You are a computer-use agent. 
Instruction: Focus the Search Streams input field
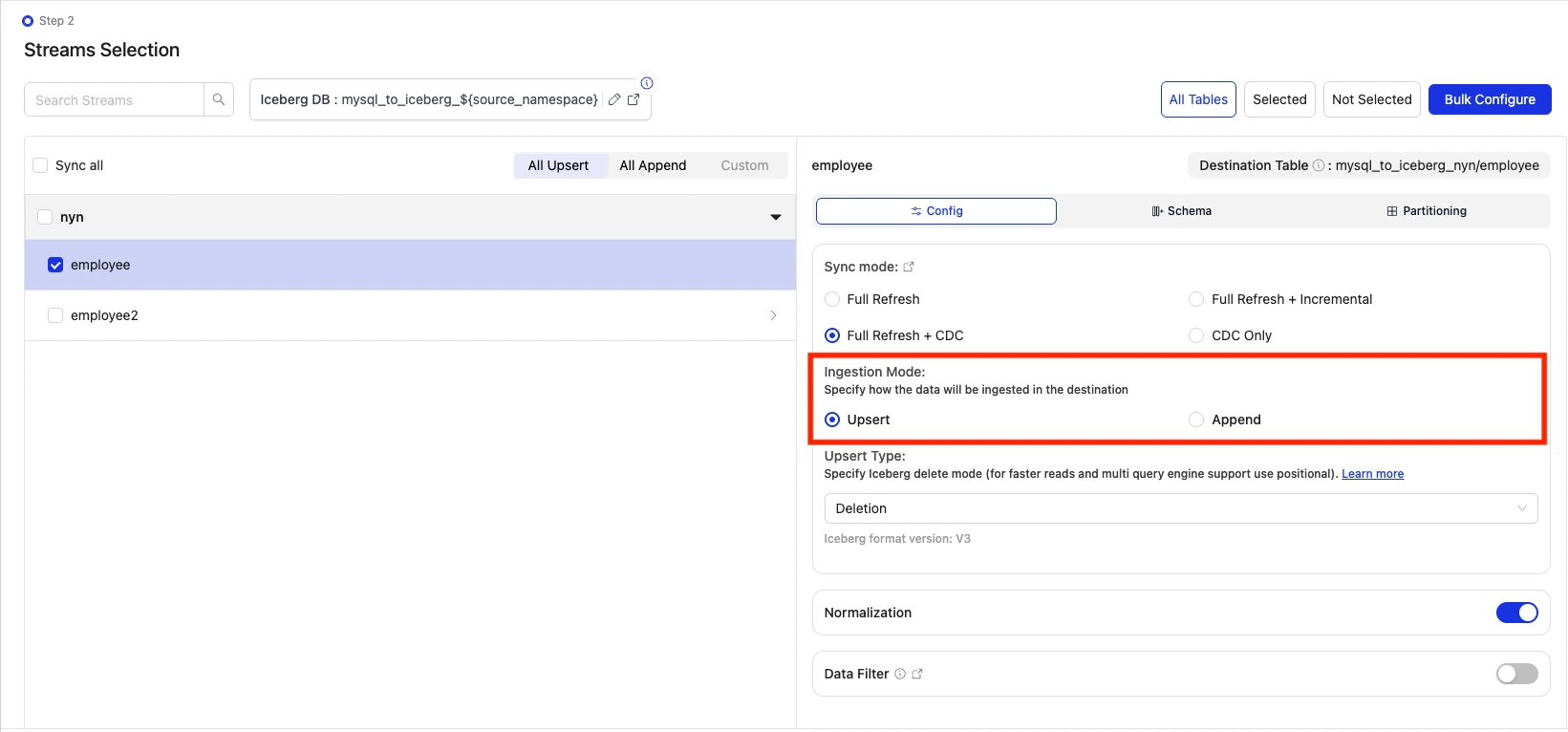click(114, 99)
